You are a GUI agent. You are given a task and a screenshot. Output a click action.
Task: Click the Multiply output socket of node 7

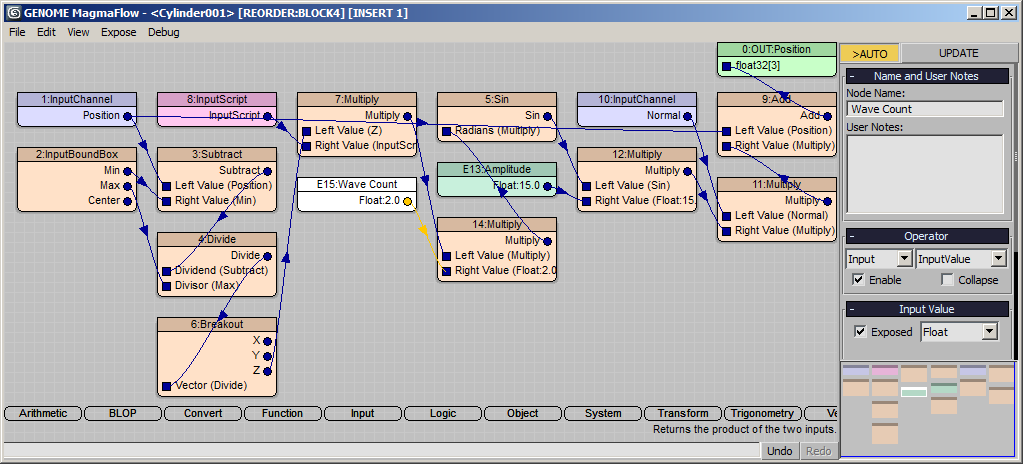pos(407,116)
